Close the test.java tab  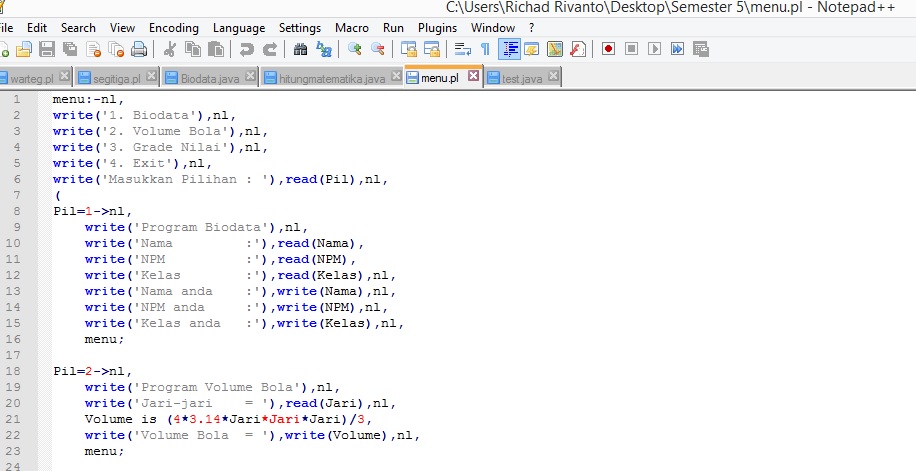click(553, 76)
